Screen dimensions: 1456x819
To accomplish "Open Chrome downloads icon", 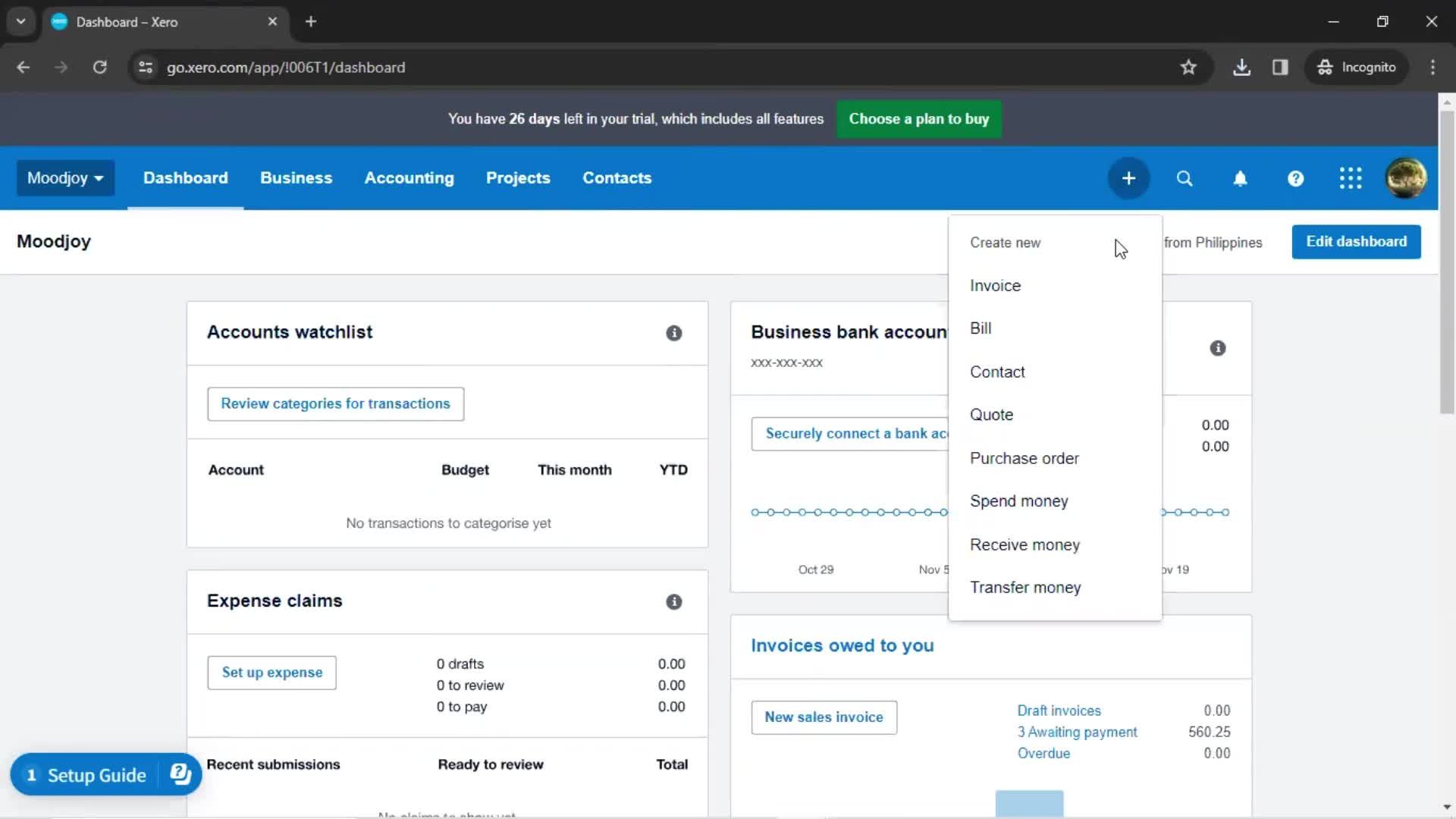I will 1241,67.
